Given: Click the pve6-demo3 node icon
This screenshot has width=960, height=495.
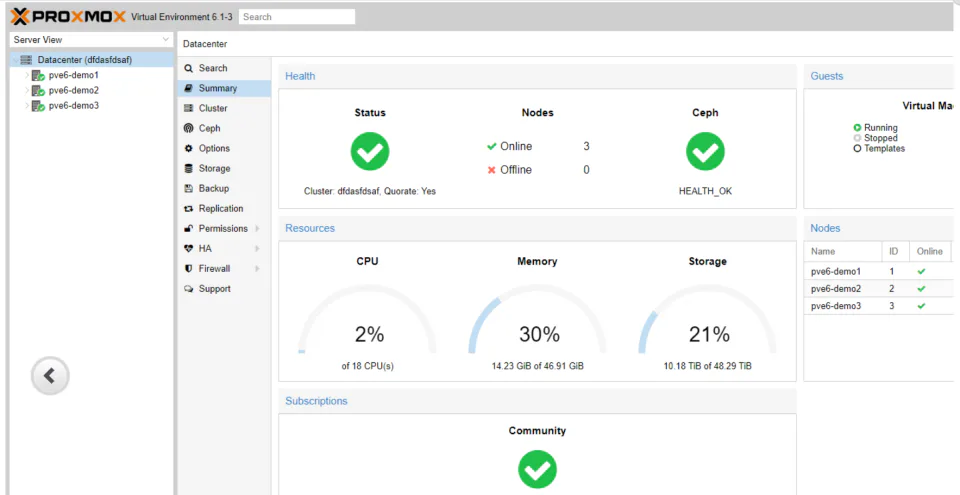Looking at the screenshot, I should pyautogui.click(x=39, y=106).
